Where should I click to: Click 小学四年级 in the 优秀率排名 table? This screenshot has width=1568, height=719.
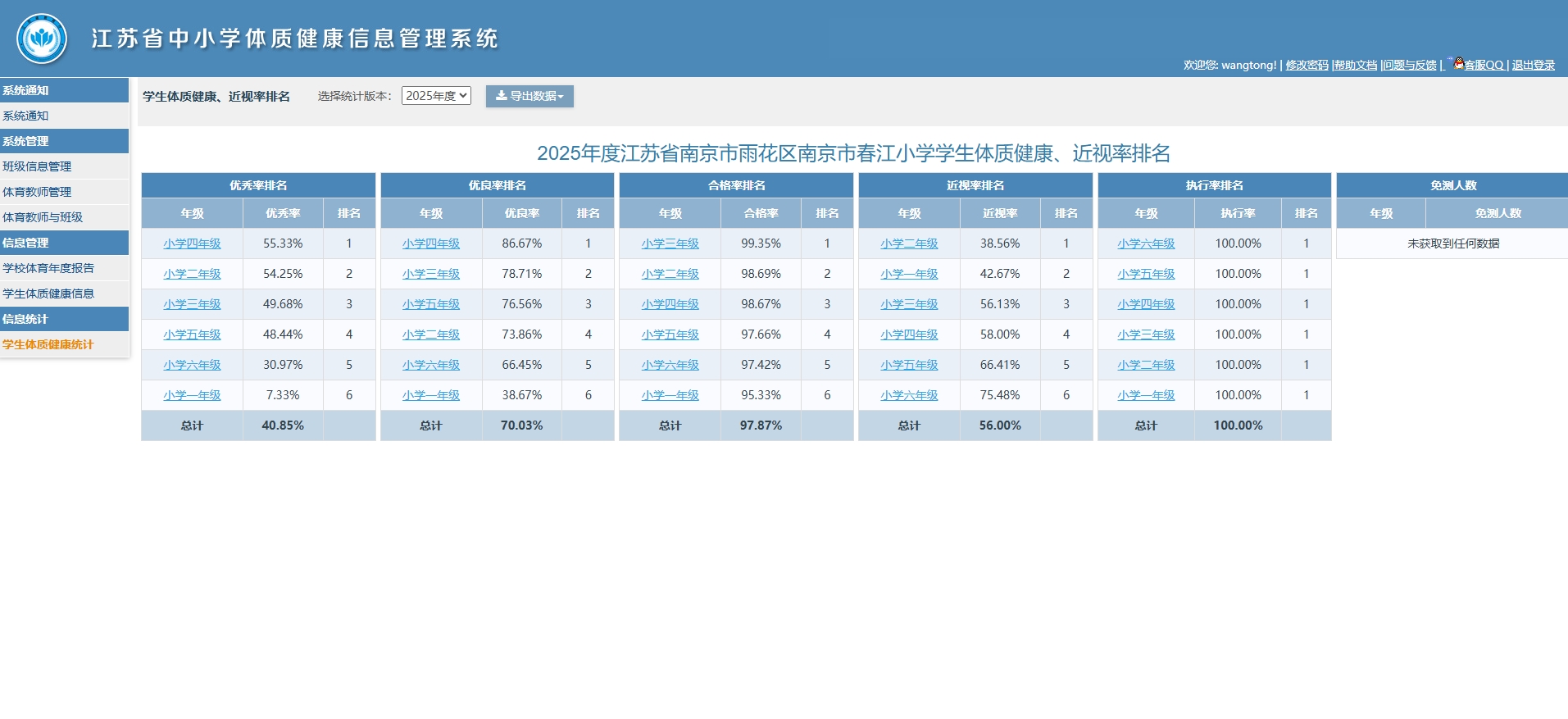pos(192,243)
